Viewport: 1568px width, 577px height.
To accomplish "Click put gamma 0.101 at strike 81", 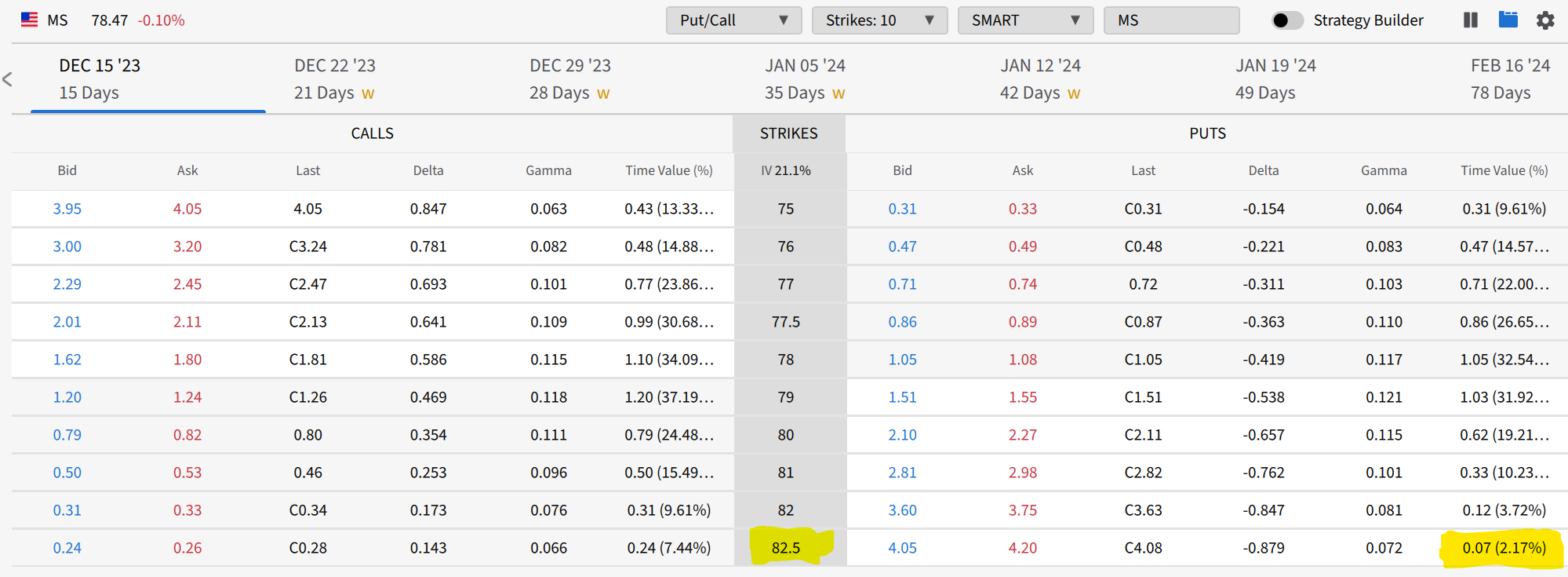I will coord(1384,473).
